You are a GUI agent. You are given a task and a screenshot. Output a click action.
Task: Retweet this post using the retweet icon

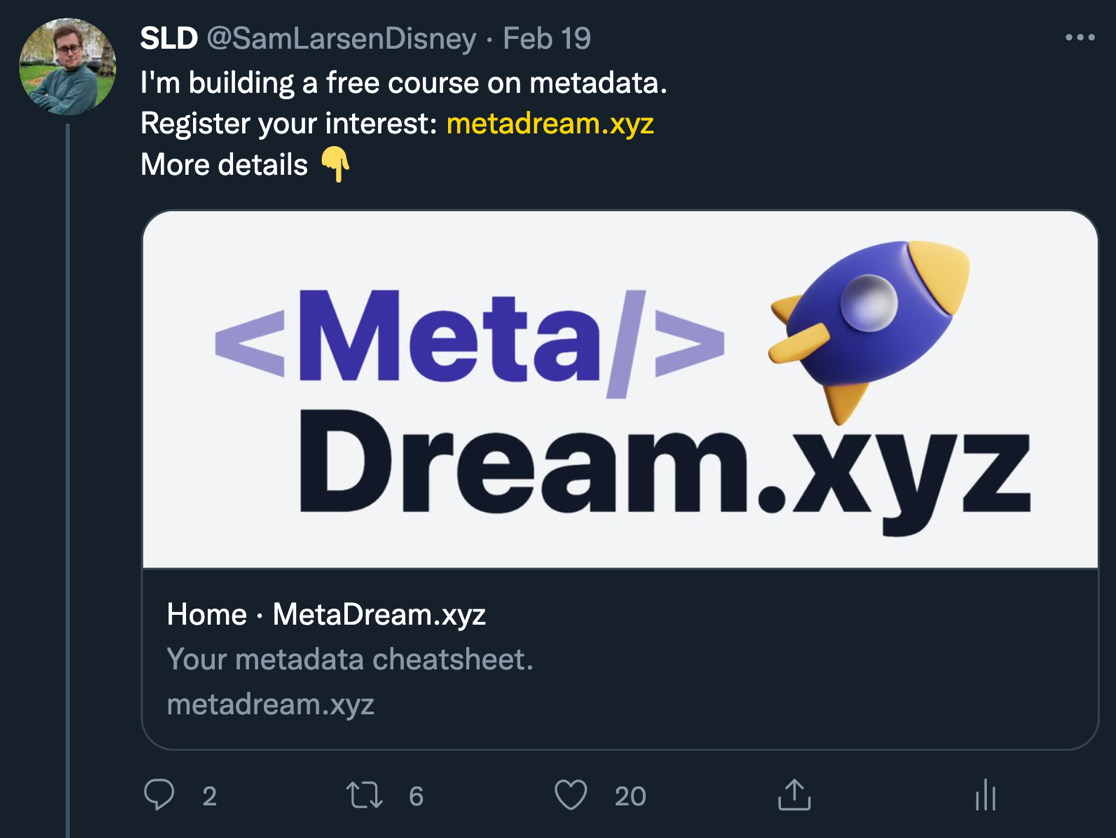pyautogui.click(x=363, y=795)
